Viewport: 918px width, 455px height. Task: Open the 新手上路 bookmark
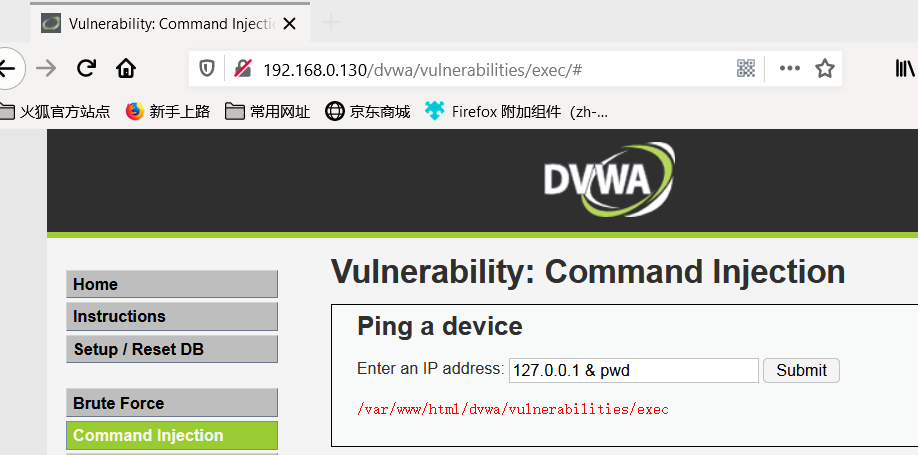tap(168, 111)
